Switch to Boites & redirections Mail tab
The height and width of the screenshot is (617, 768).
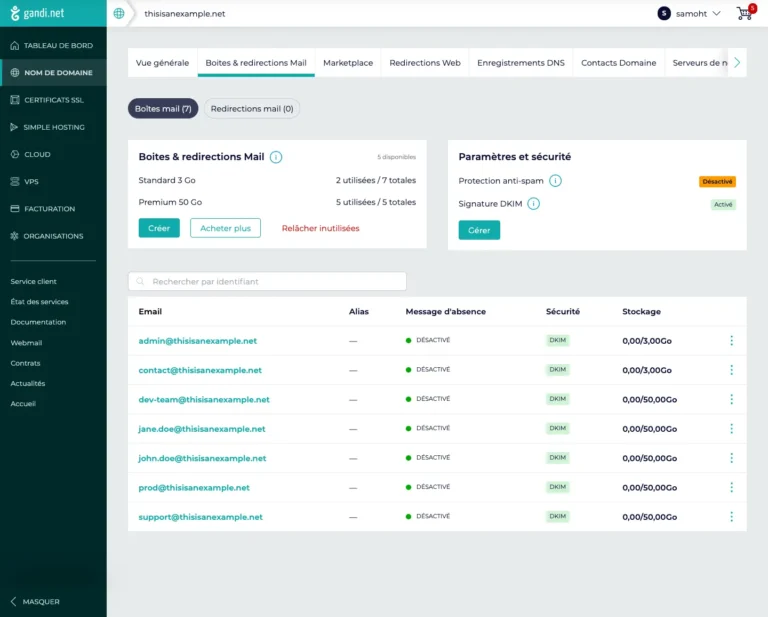point(256,63)
